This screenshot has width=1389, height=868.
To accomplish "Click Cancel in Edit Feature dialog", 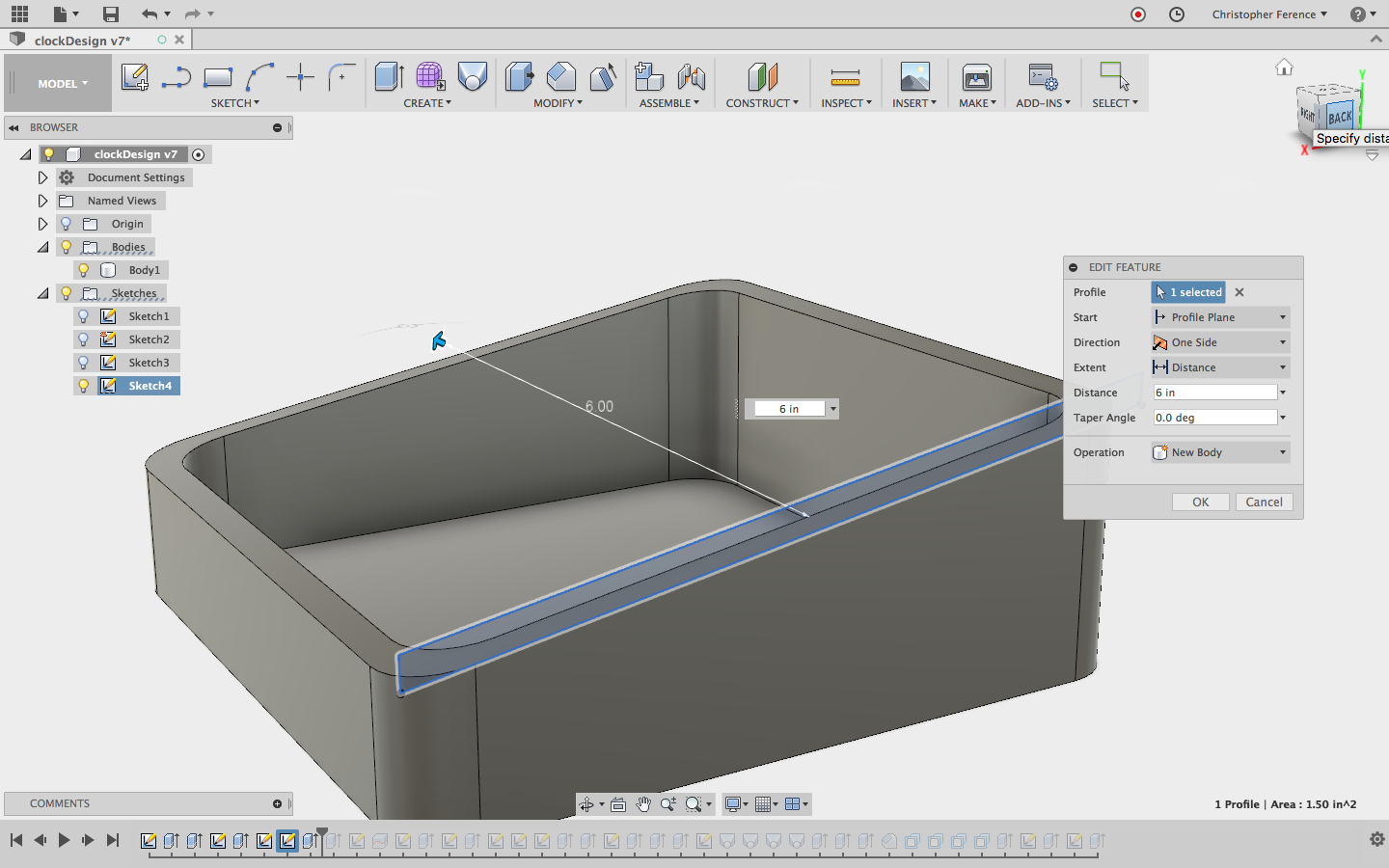I will click(x=1264, y=502).
